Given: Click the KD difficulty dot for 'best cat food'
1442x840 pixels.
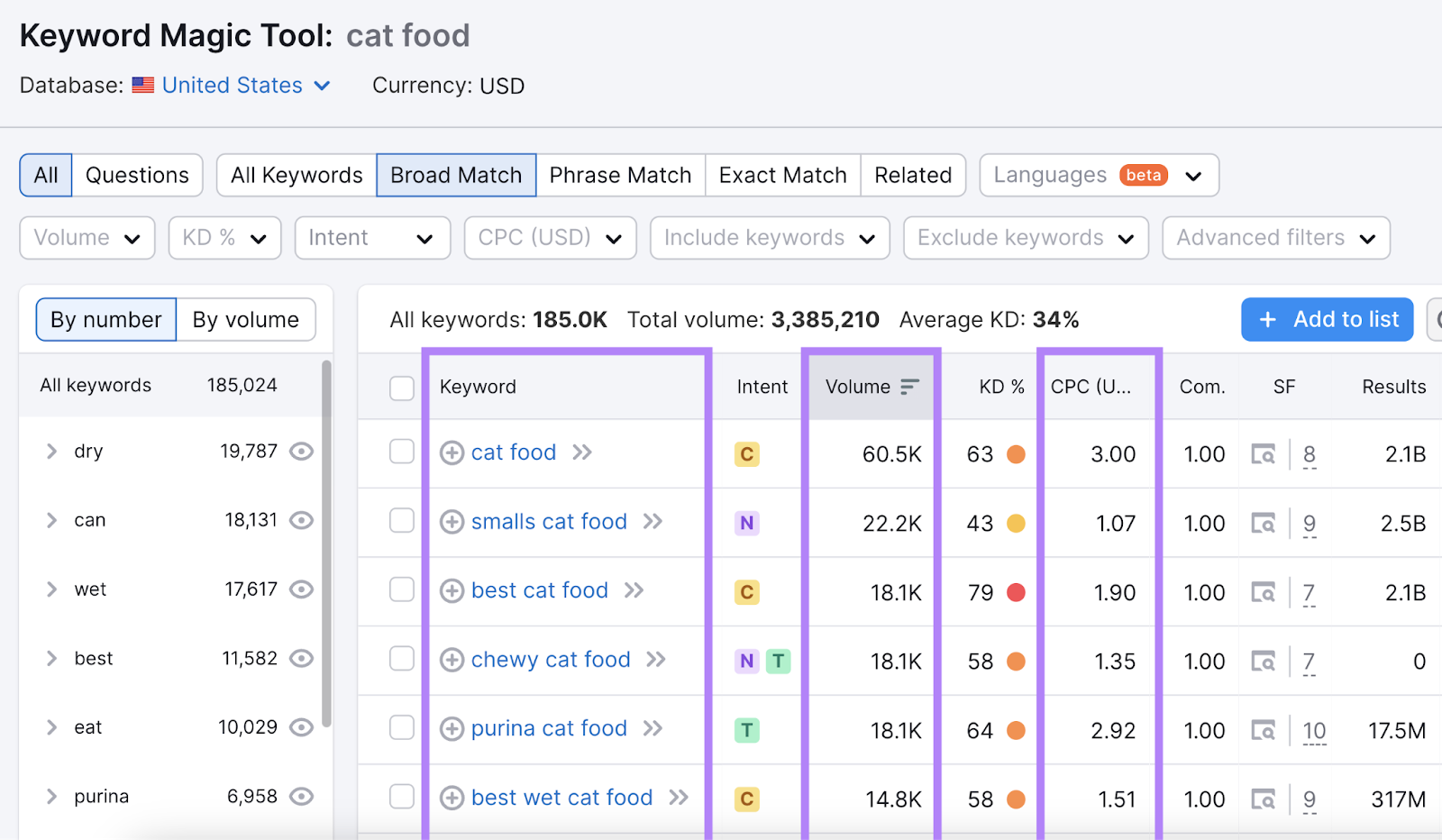Looking at the screenshot, I should click(1017, 592).
